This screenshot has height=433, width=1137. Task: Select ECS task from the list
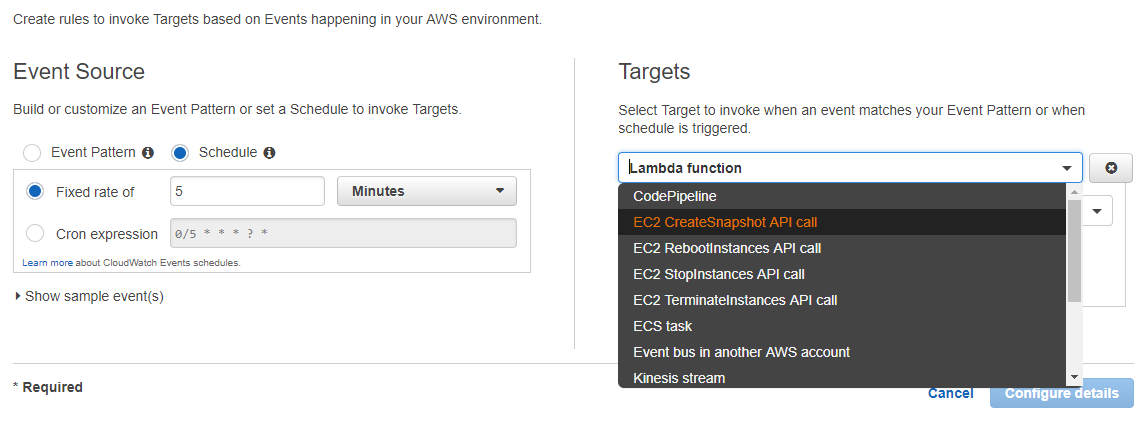663,326
